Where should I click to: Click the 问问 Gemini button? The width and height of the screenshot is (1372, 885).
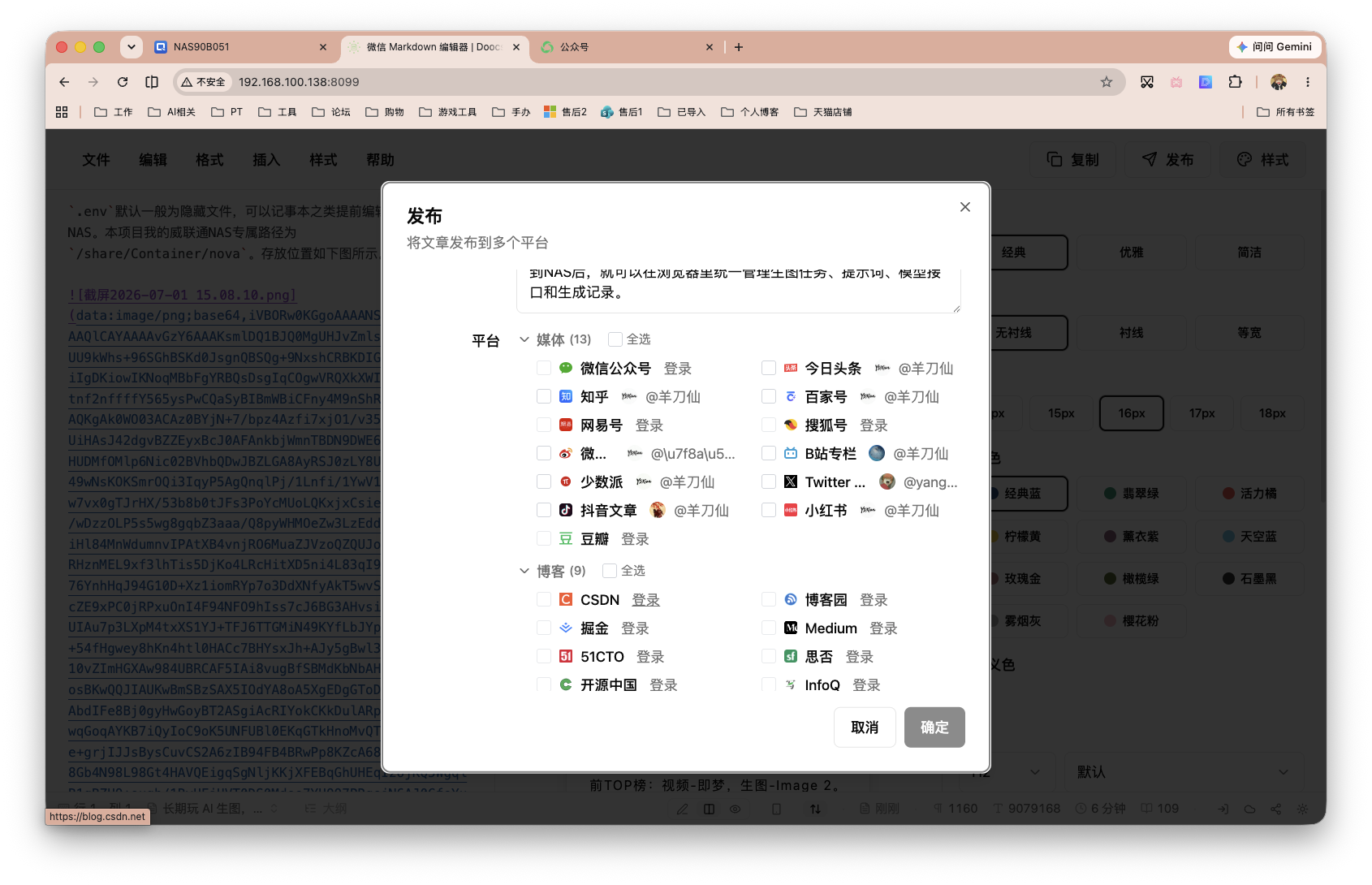click(x=1274, y=47)
